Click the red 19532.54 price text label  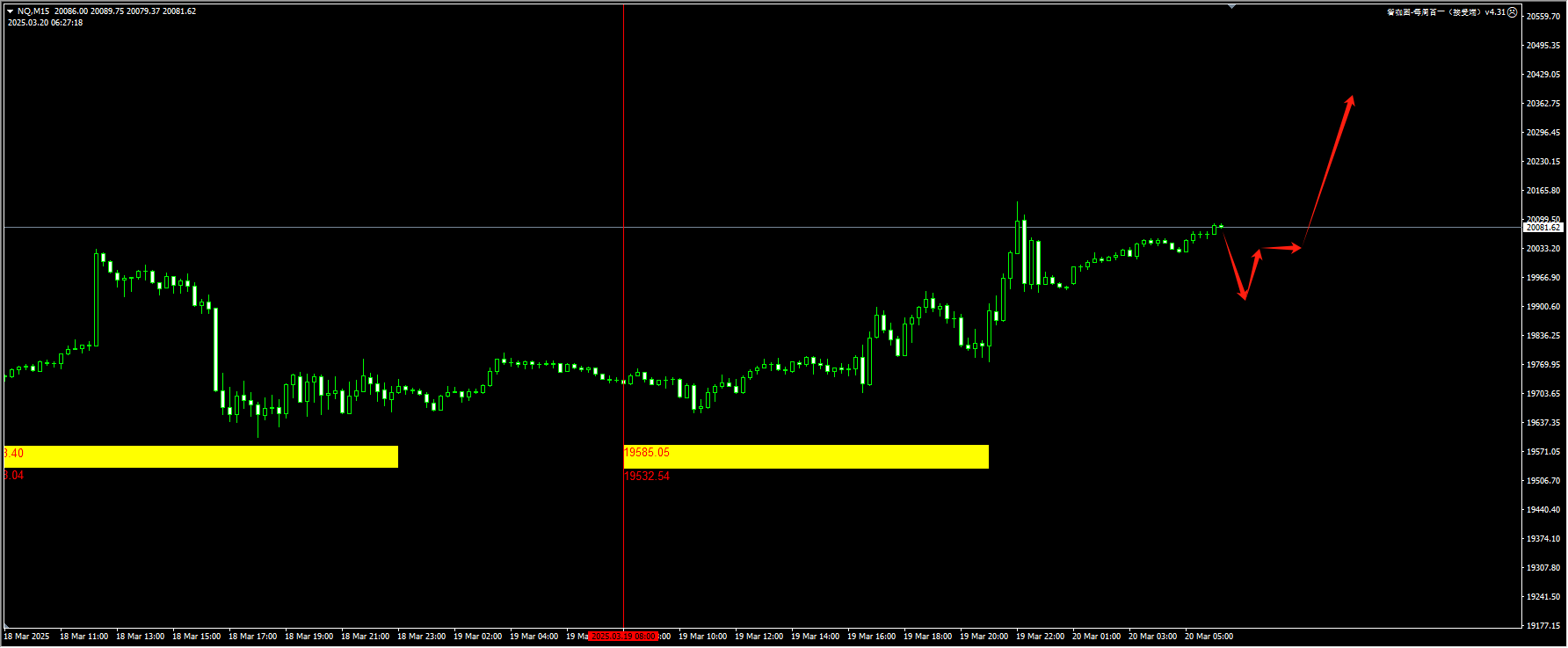[x=647, y=476]
